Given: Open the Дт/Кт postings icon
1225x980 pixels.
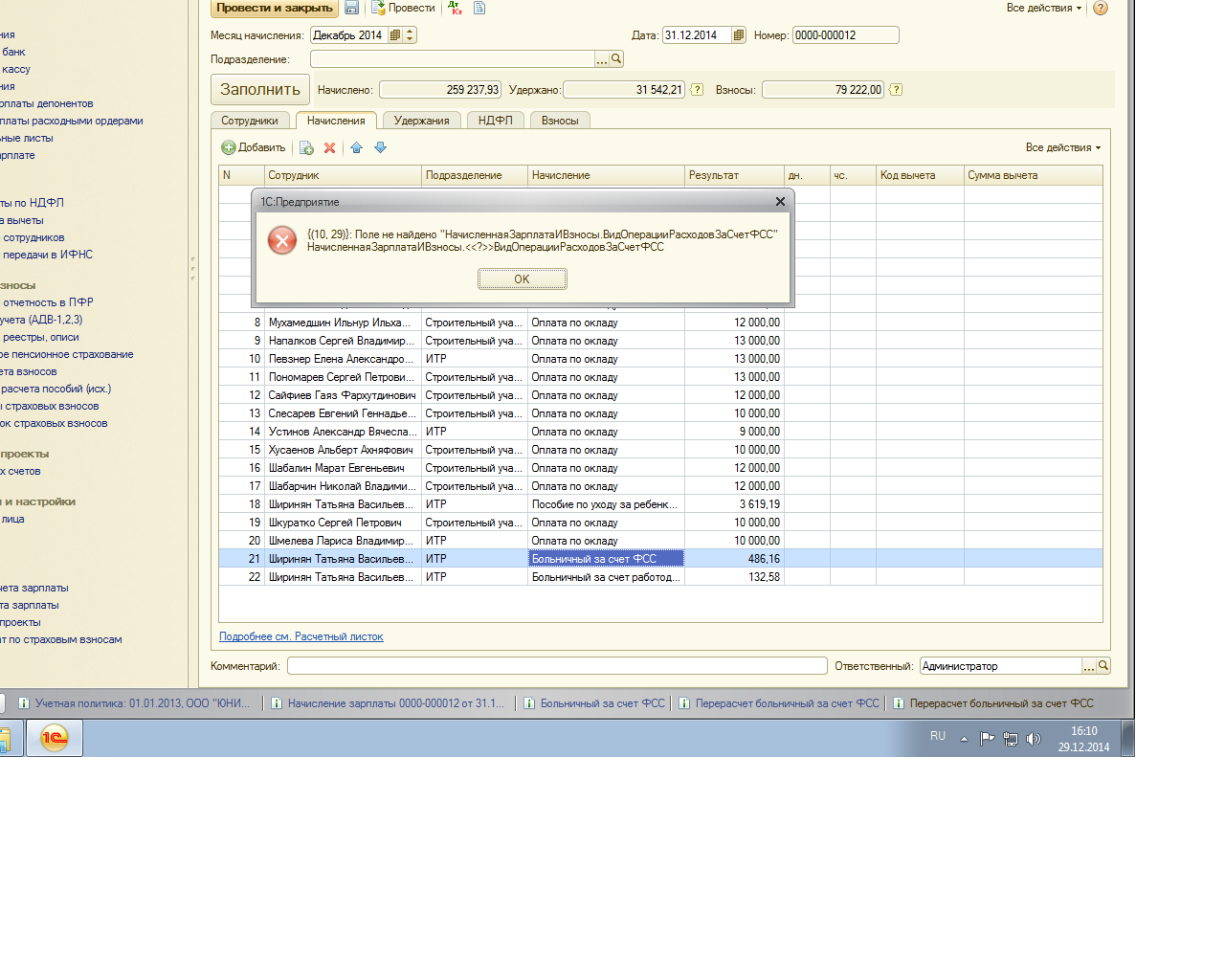Looking at the screenshot, I should pos(455,8).
